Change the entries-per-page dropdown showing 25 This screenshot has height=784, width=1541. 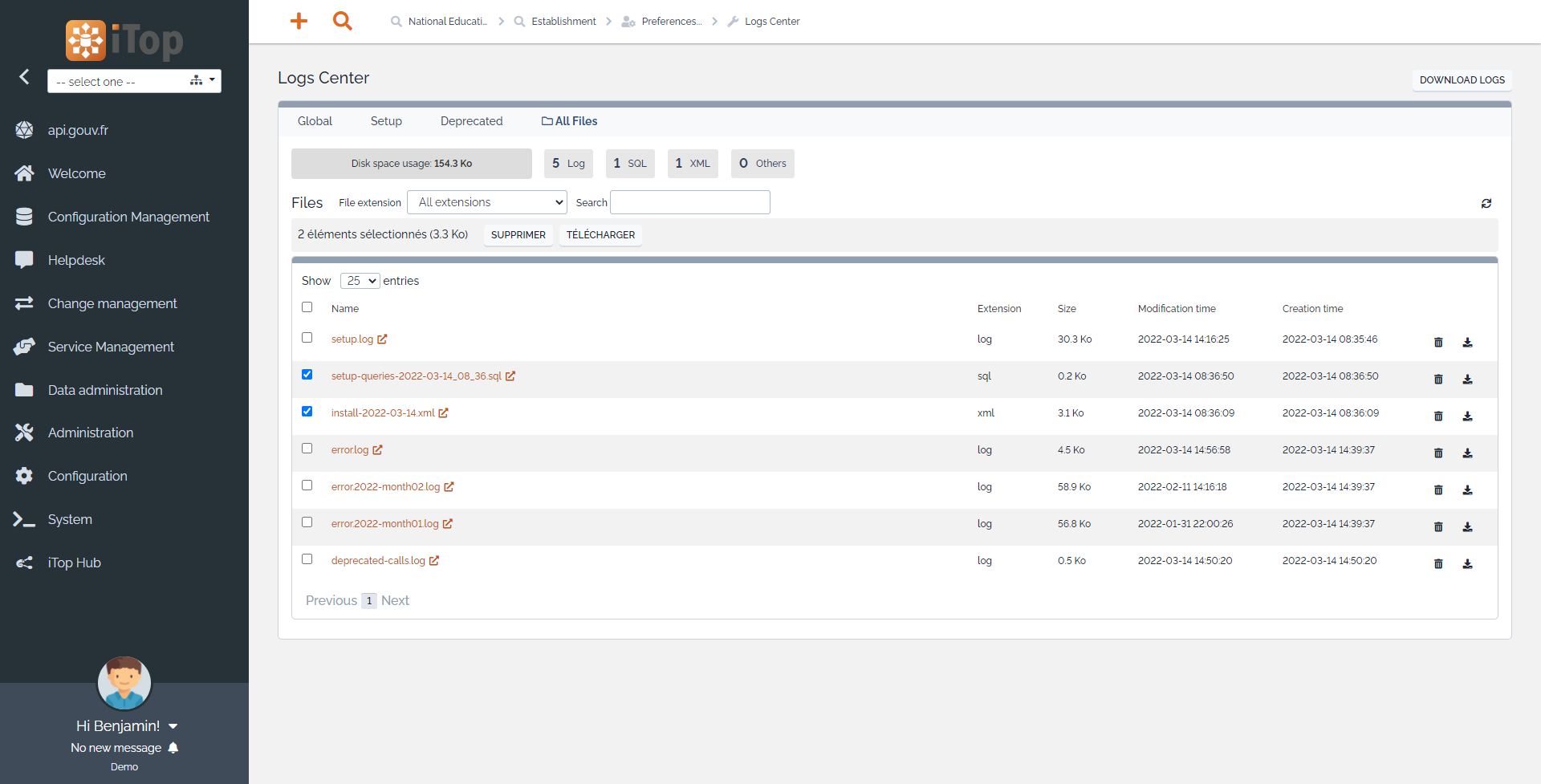[360, 281]
